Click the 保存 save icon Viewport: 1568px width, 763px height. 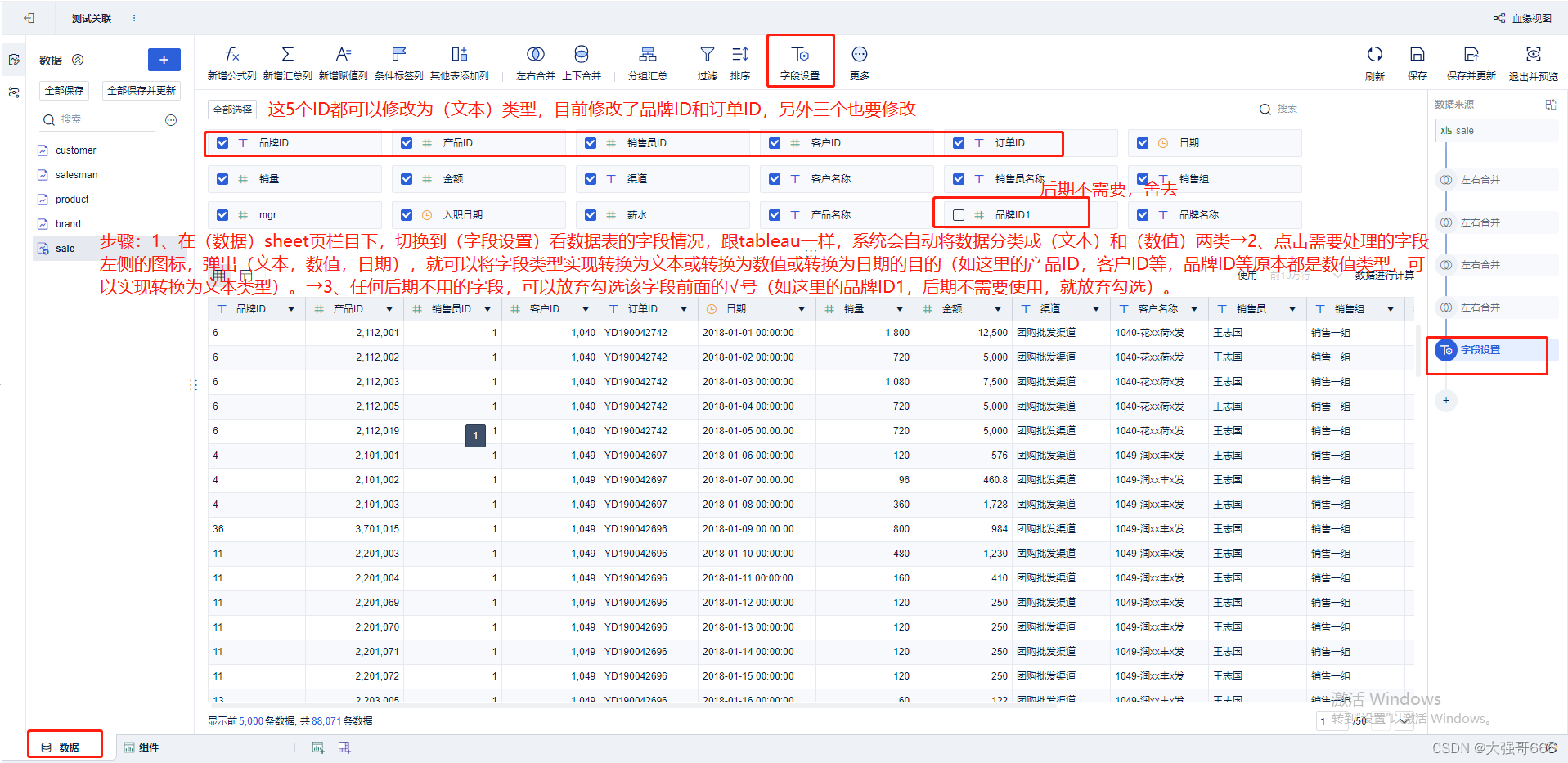click(x=1417, y=55)
